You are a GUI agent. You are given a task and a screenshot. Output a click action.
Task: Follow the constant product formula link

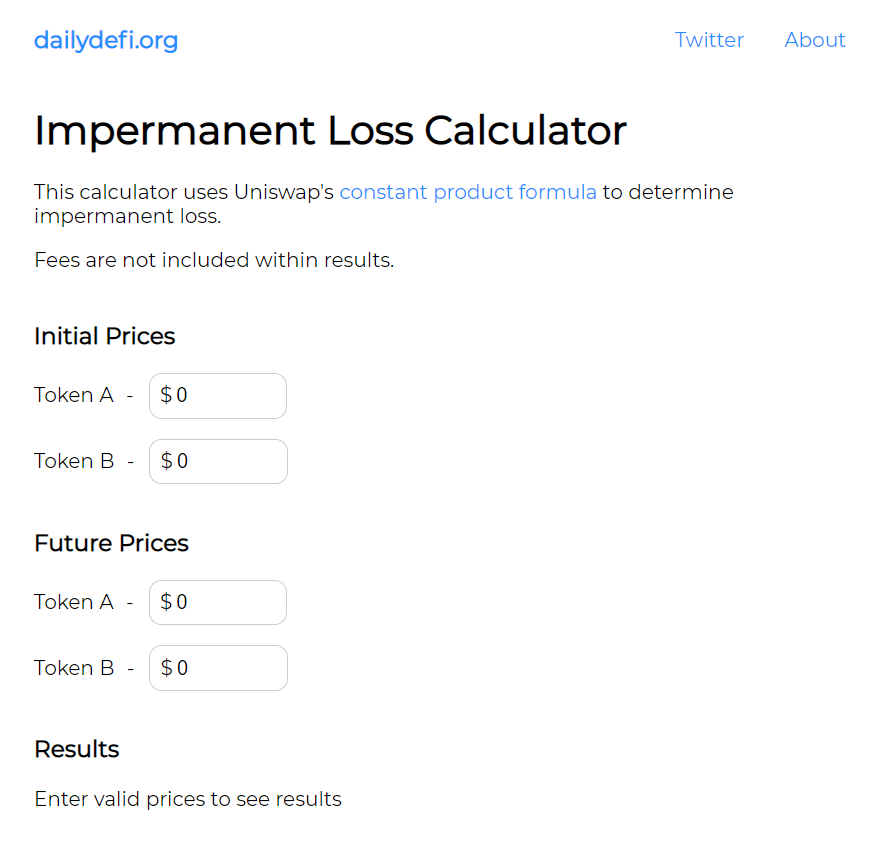tap(468, 192)
